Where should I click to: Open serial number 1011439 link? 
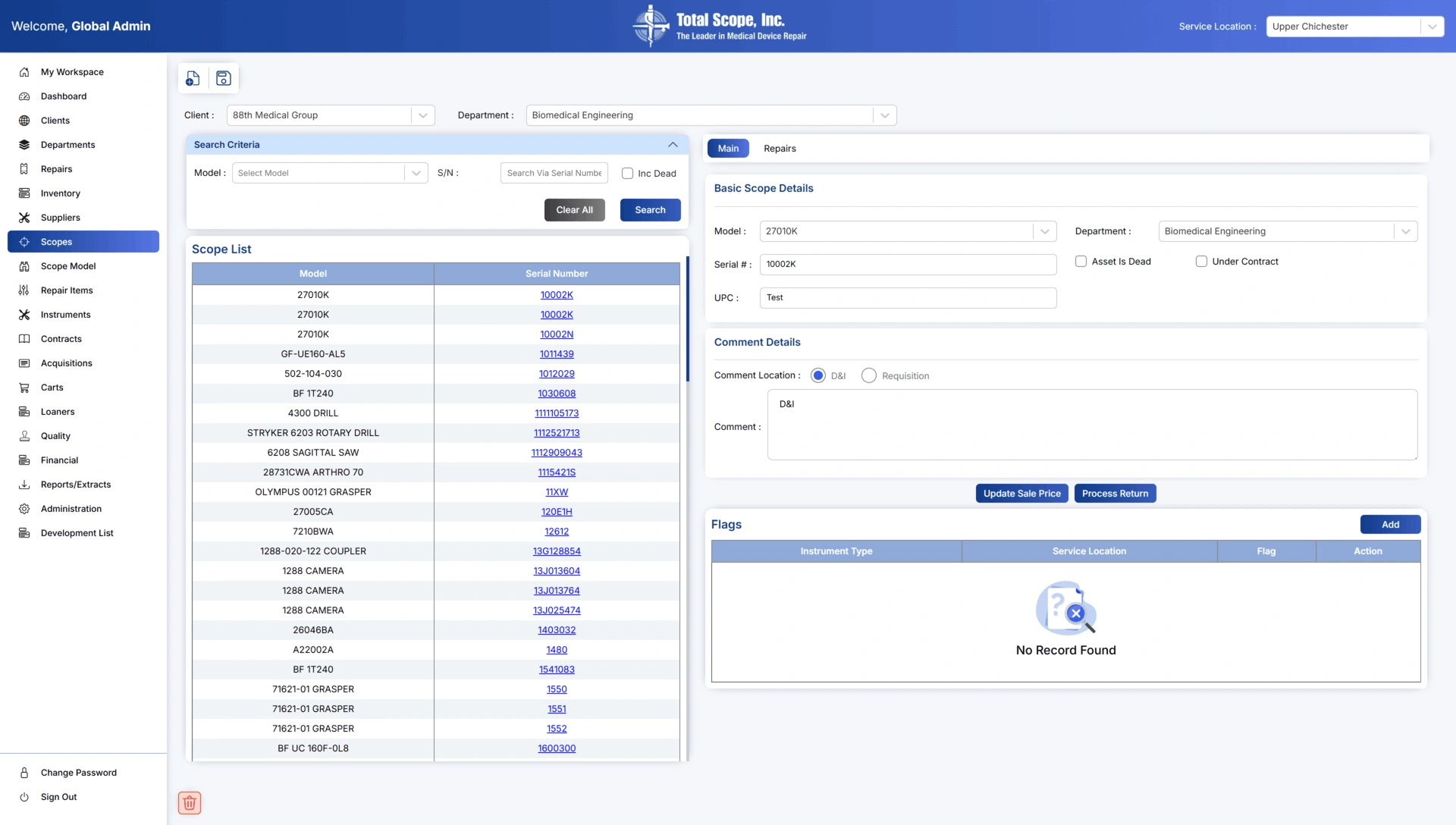tap(557, 354)
